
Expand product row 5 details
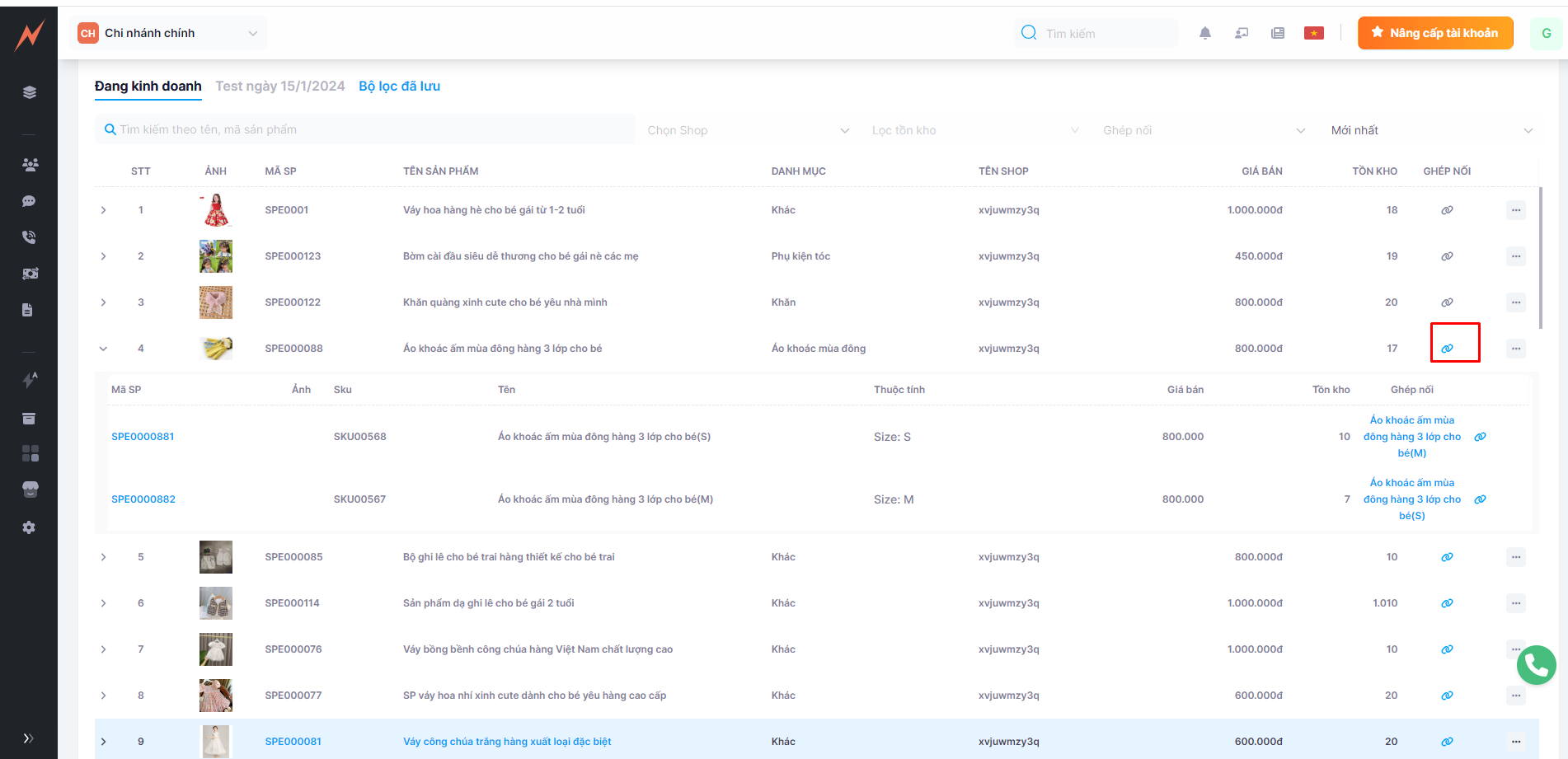103,557
